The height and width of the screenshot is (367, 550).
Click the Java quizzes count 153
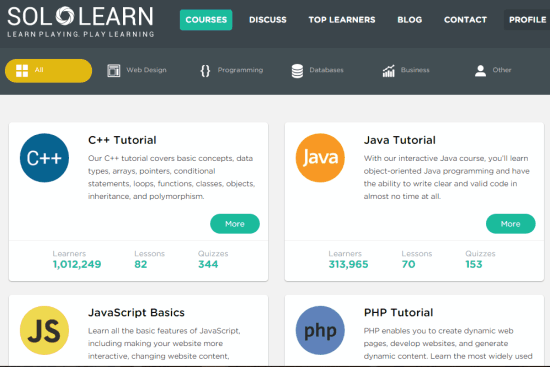pyautogui.click(x=474, y=264)
